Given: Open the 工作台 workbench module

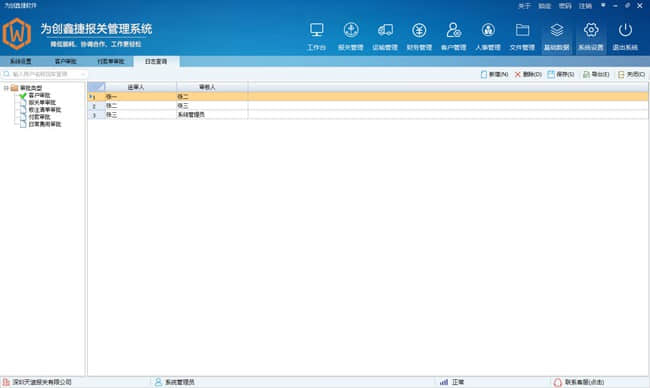Looking at the screenshot, I should 316,36.
